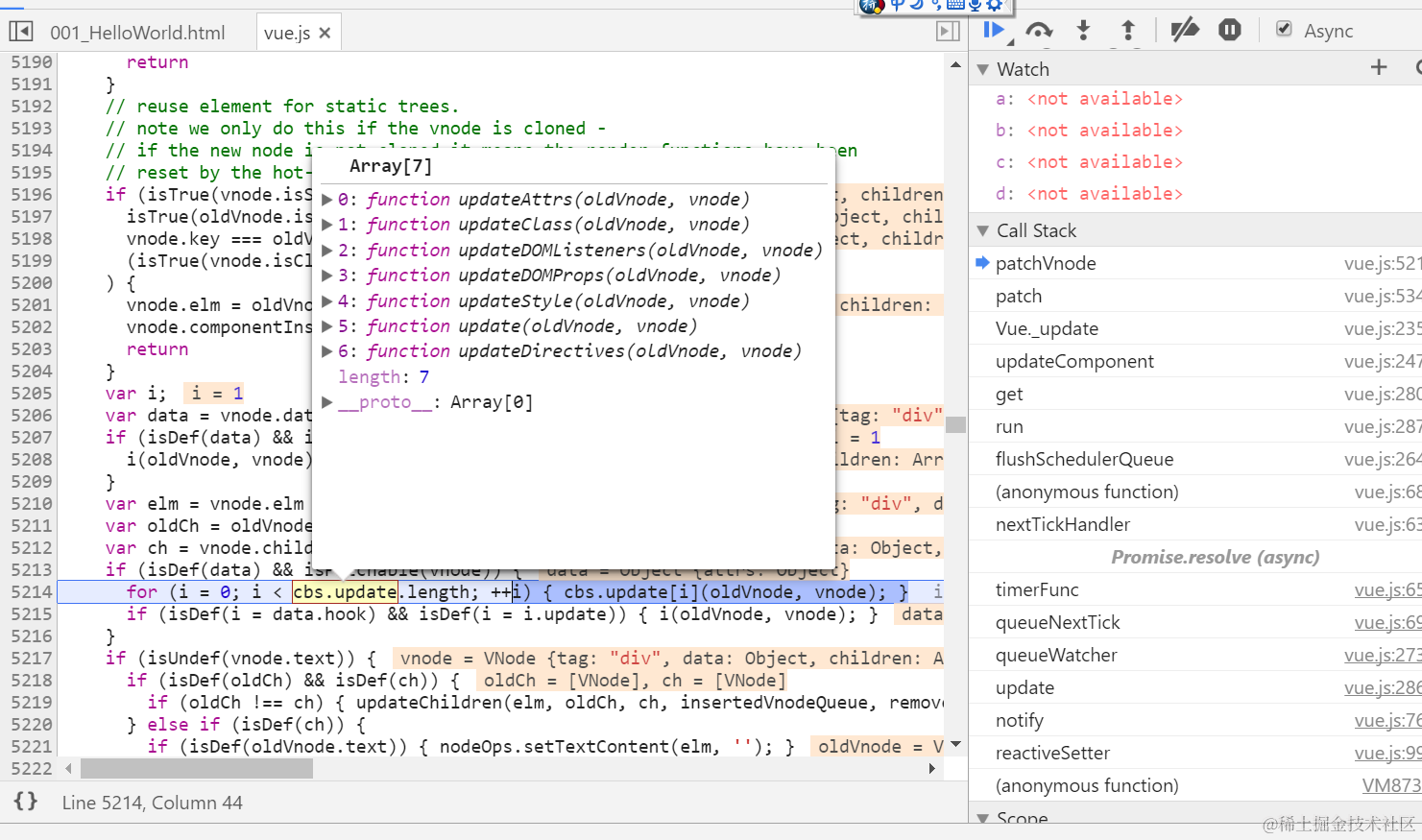Click horizontal scrollbar left arrow
This screenshot has height=840, width=1422.
pyautogui.click(x=68, y=769)
